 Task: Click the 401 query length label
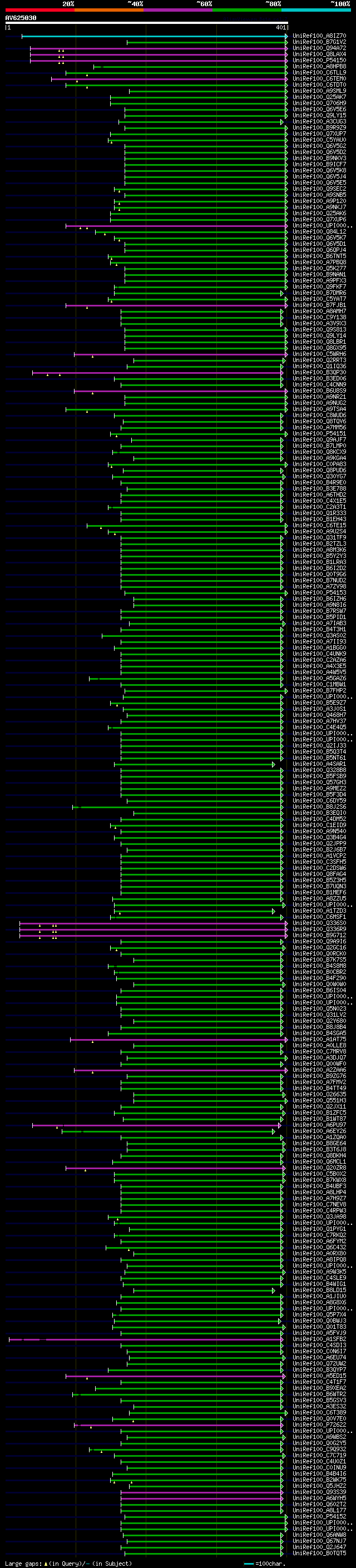(280, 27)
